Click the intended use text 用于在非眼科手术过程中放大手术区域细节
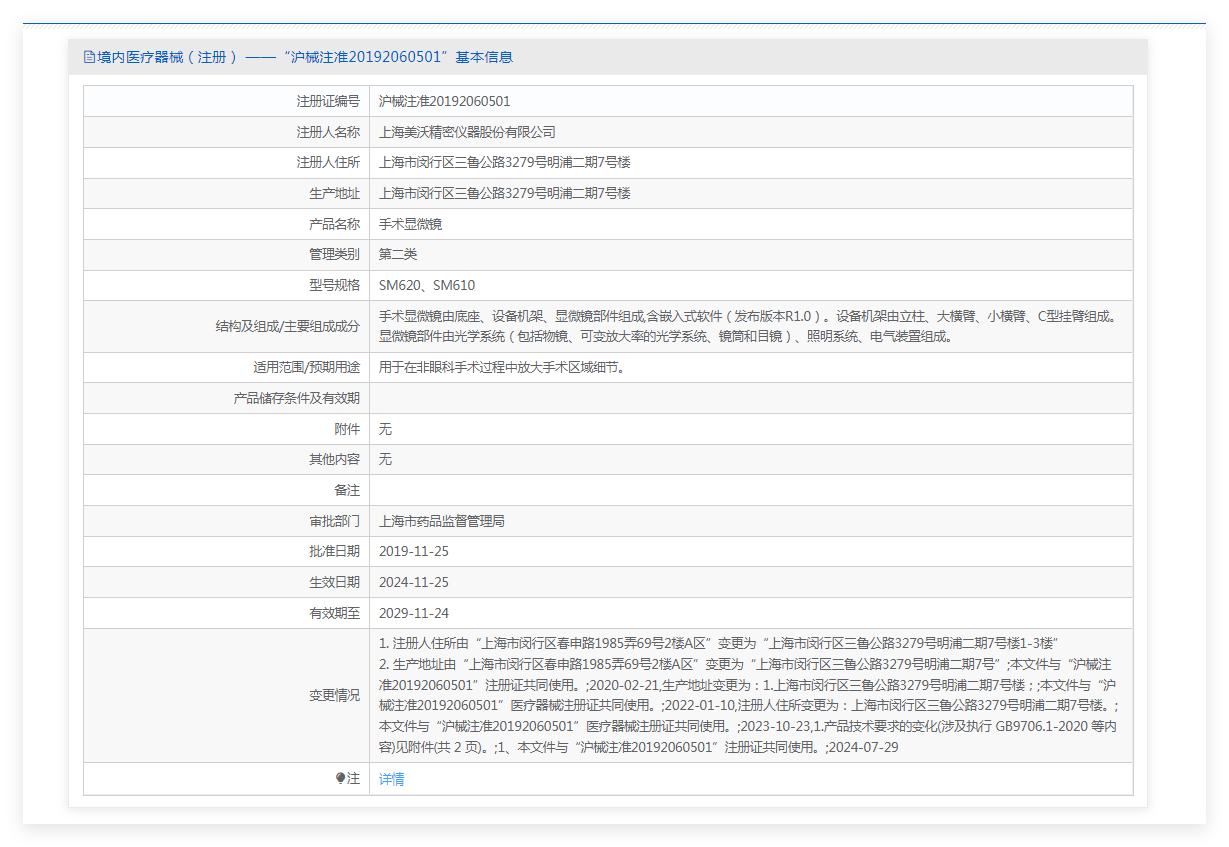The width and height of the screenshot is (1229, 847). click(x=502, y=367)
